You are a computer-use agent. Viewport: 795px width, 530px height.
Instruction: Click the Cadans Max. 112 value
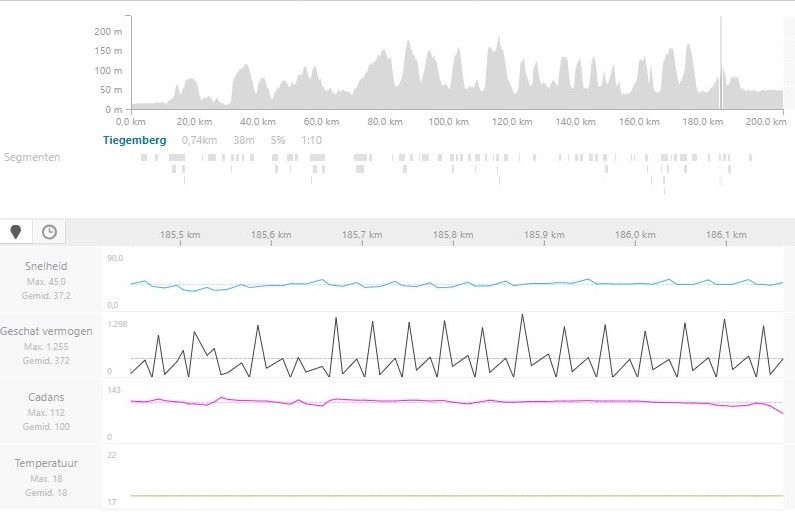(46, 413)
